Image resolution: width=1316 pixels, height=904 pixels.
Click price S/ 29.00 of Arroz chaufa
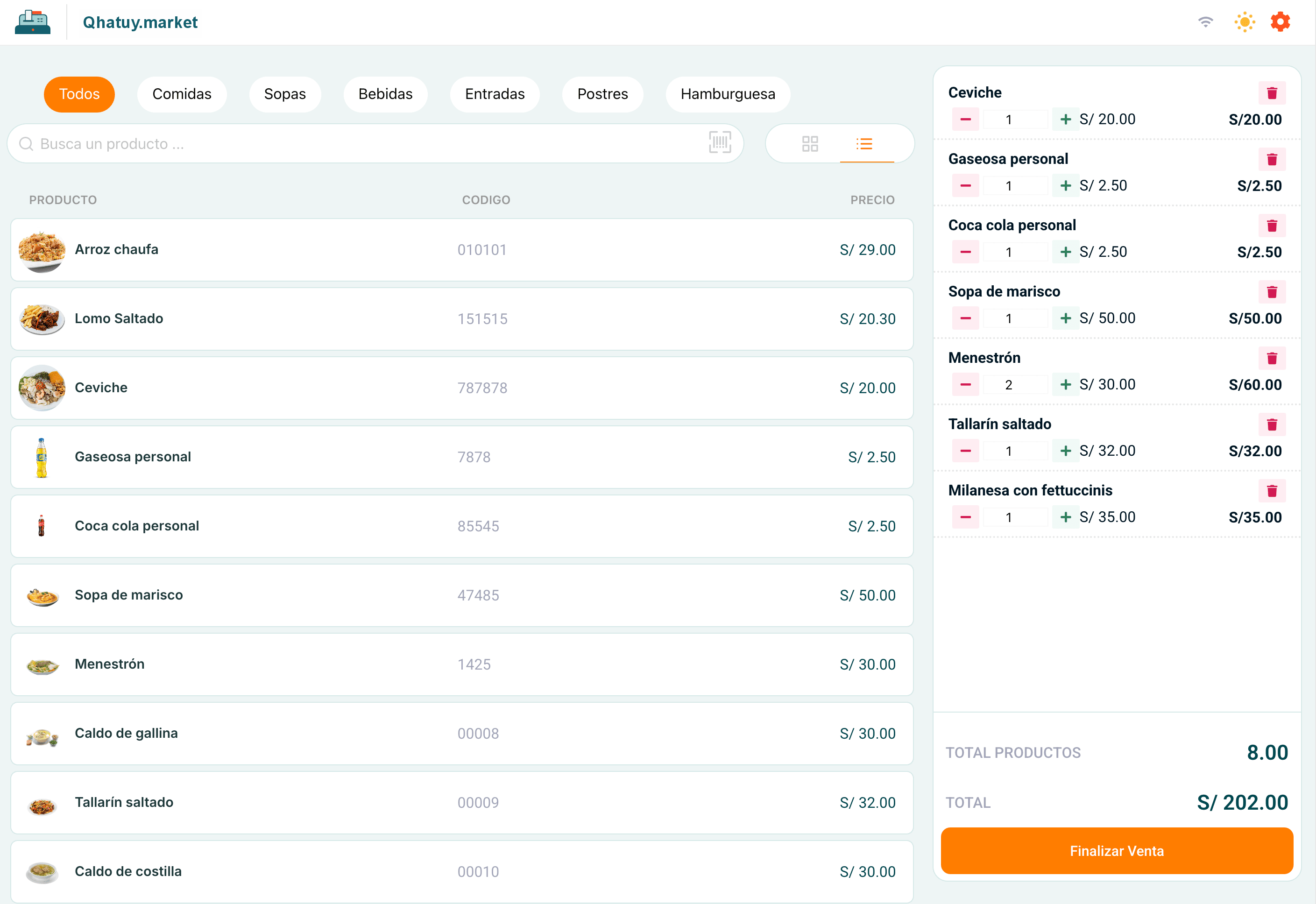tap(867, 250)
